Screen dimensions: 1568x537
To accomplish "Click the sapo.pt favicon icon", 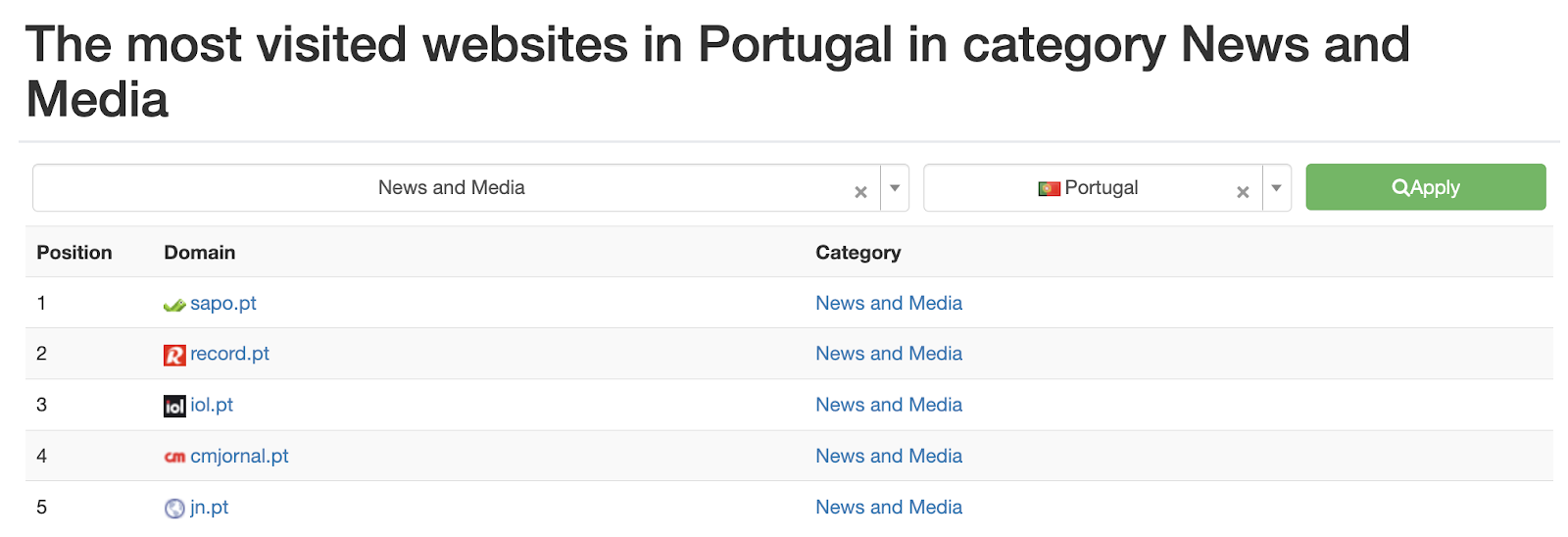I will (174, 305).
